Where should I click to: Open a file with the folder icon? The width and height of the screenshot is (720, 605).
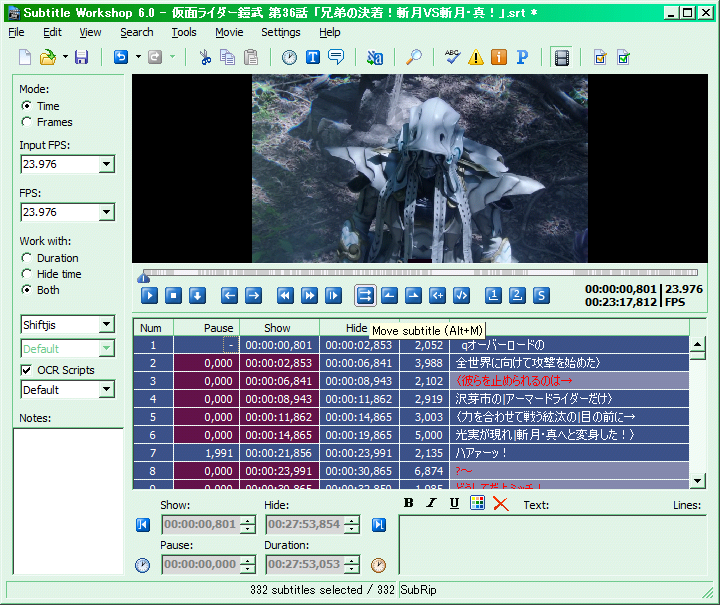click(x=48, y=57)
